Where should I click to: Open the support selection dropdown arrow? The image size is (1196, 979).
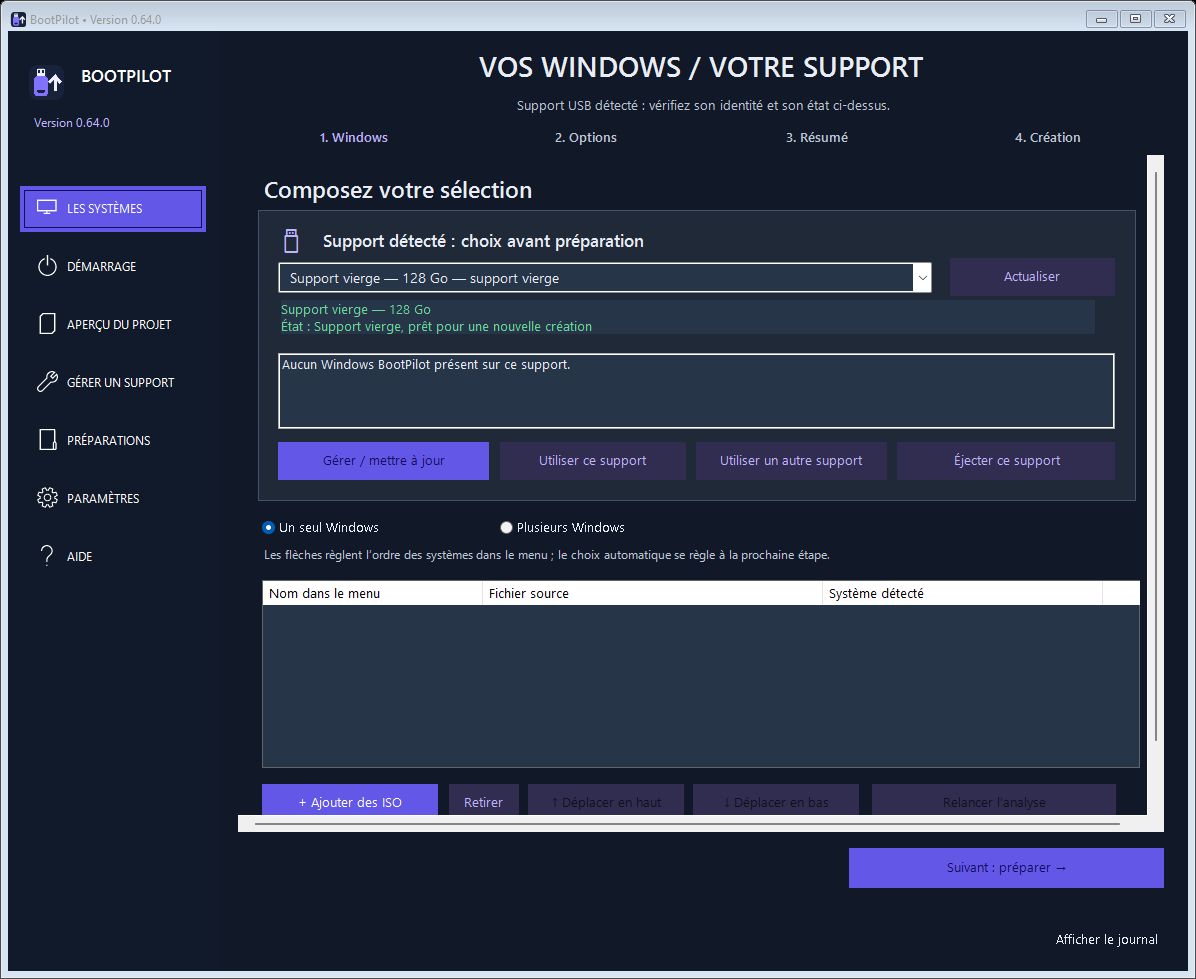click(922, 278)
